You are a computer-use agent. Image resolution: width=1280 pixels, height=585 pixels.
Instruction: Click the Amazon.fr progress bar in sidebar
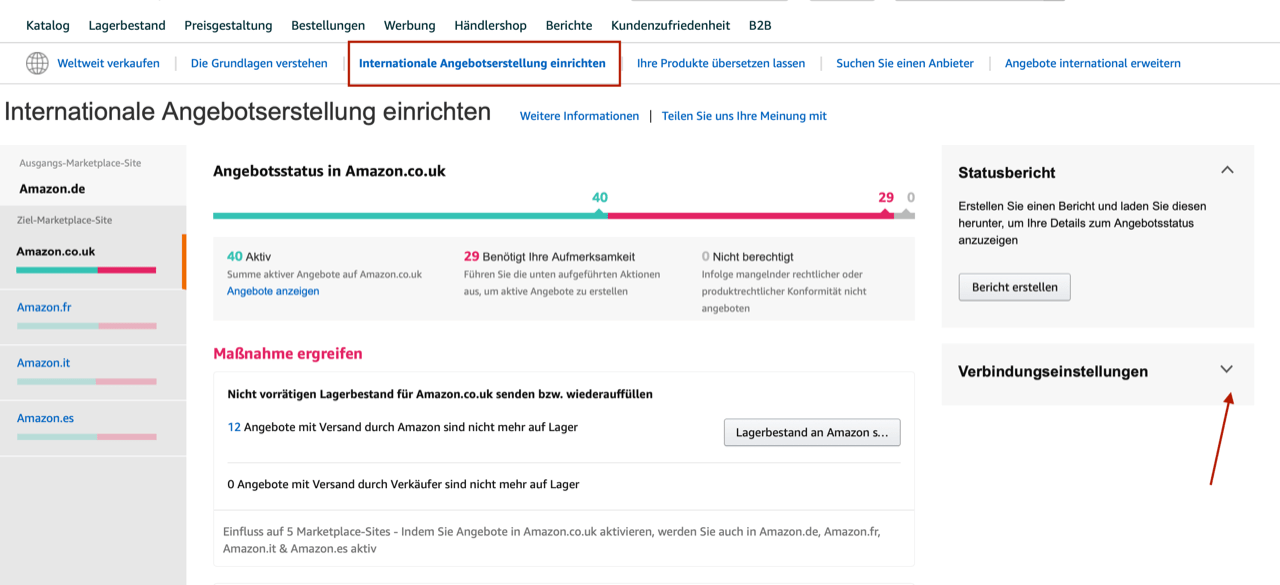click(x=86, y=326)
